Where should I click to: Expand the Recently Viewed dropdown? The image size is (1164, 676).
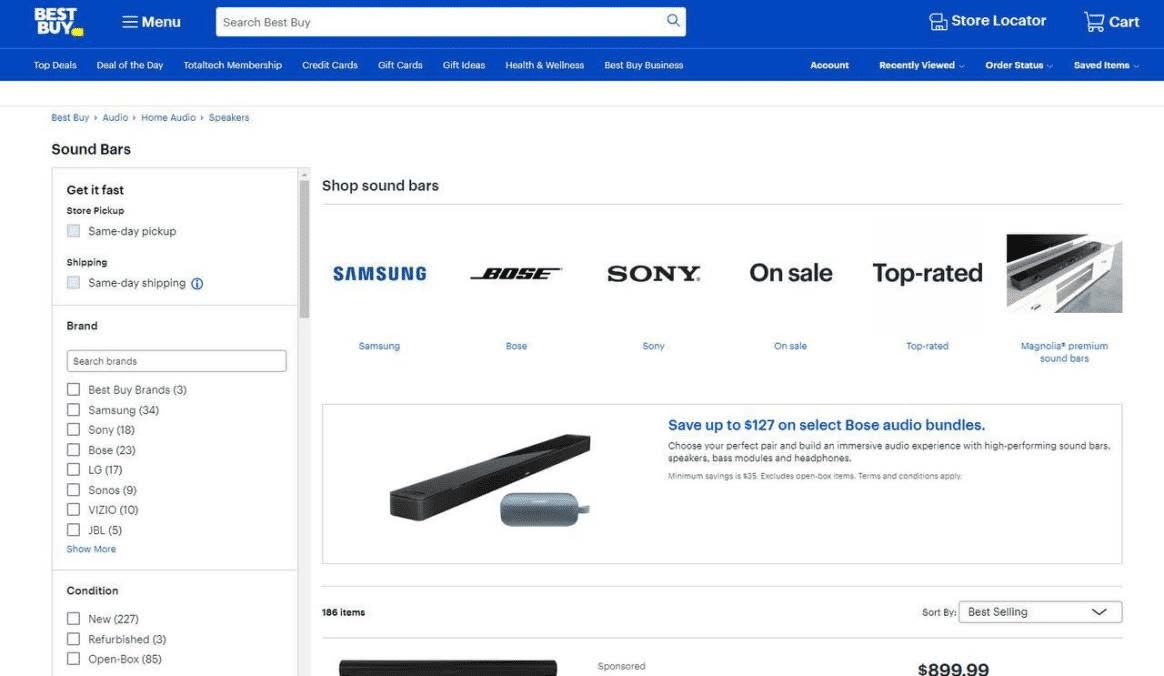click(921, 66)
